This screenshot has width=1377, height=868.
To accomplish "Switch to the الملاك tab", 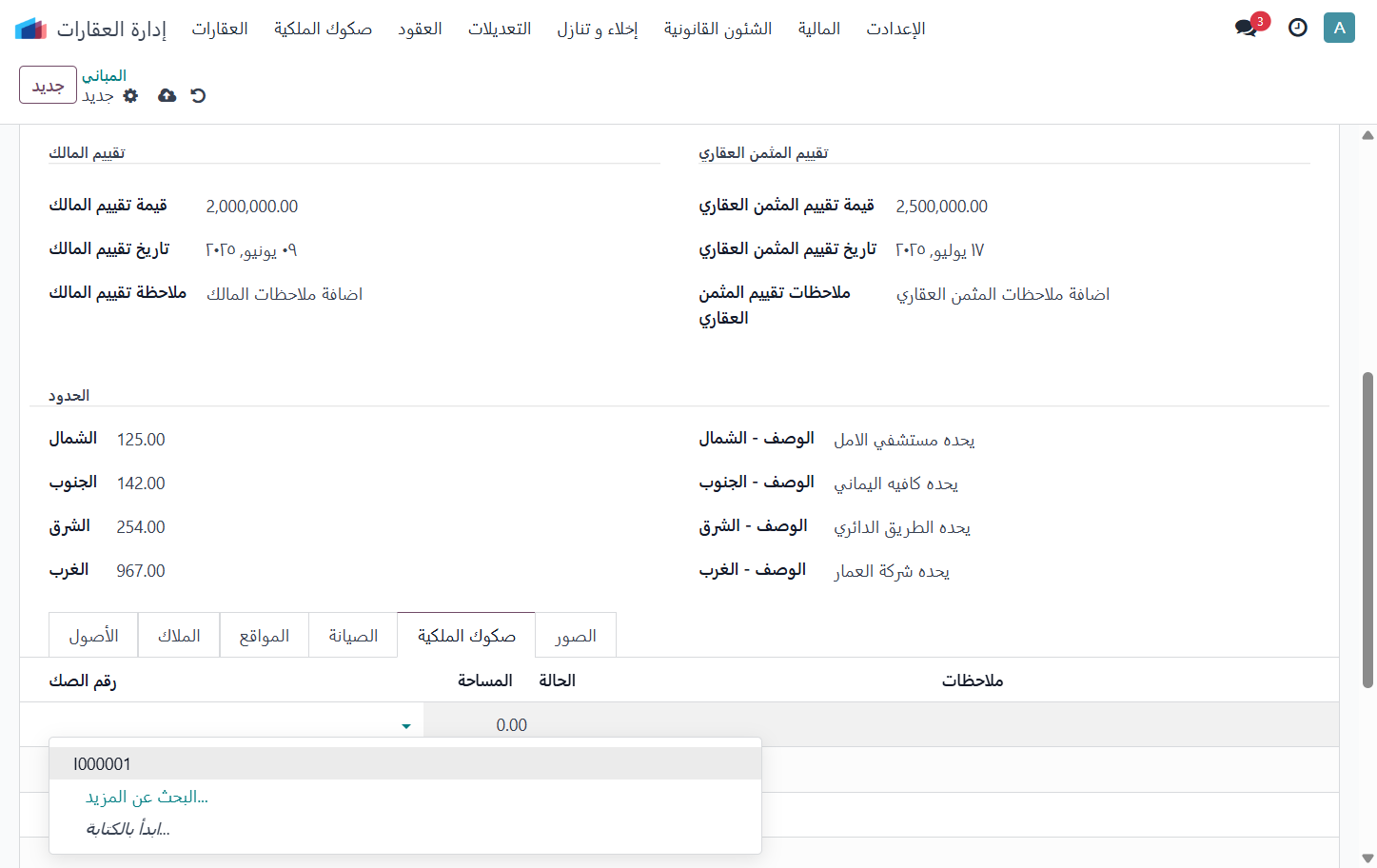I will tap(179, 635).
